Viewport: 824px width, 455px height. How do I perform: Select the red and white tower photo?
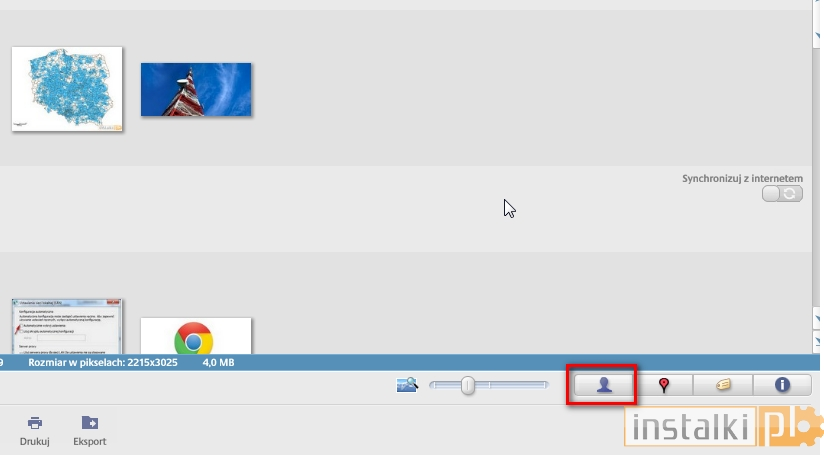point(196,89)
